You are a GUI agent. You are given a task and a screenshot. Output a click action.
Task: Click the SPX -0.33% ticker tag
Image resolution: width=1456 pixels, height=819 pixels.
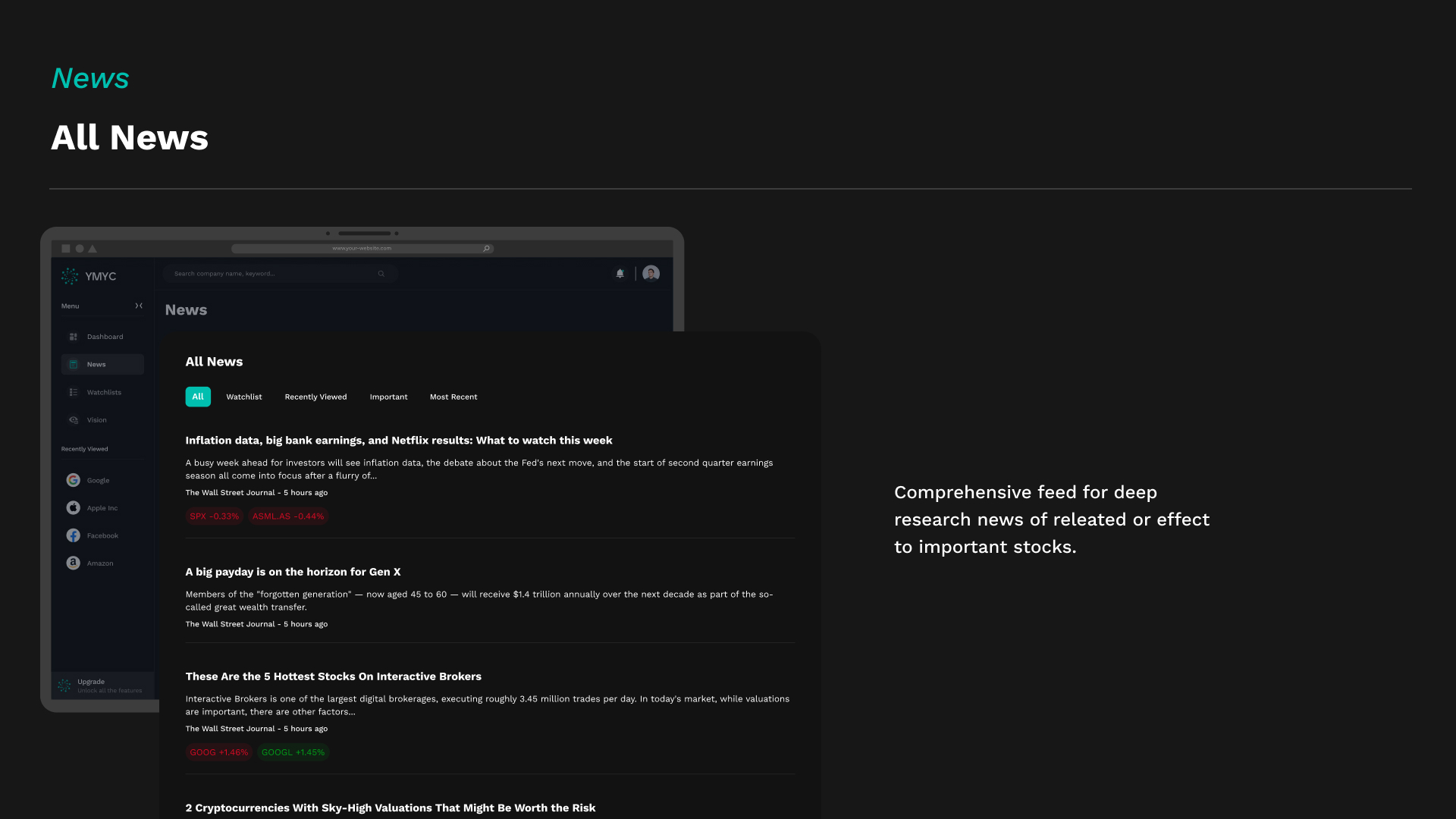214,516
